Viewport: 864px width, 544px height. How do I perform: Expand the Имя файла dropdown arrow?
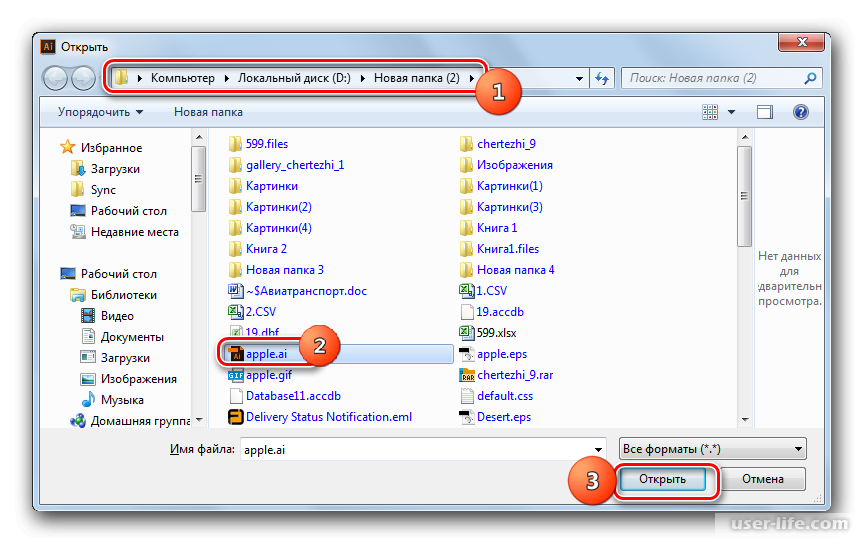tap(598, 450)
